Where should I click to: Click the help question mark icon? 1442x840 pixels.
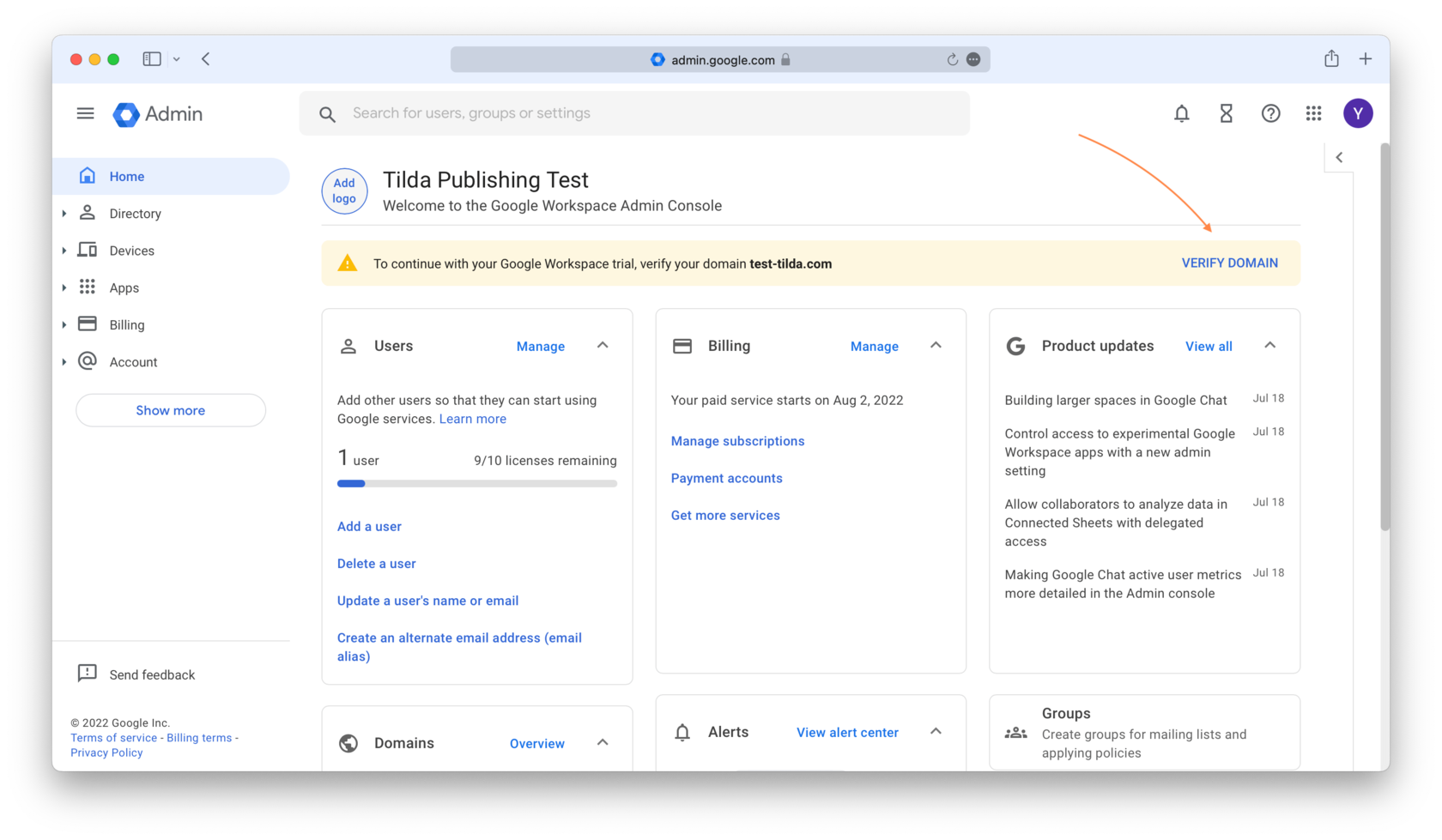(1270, 112)
